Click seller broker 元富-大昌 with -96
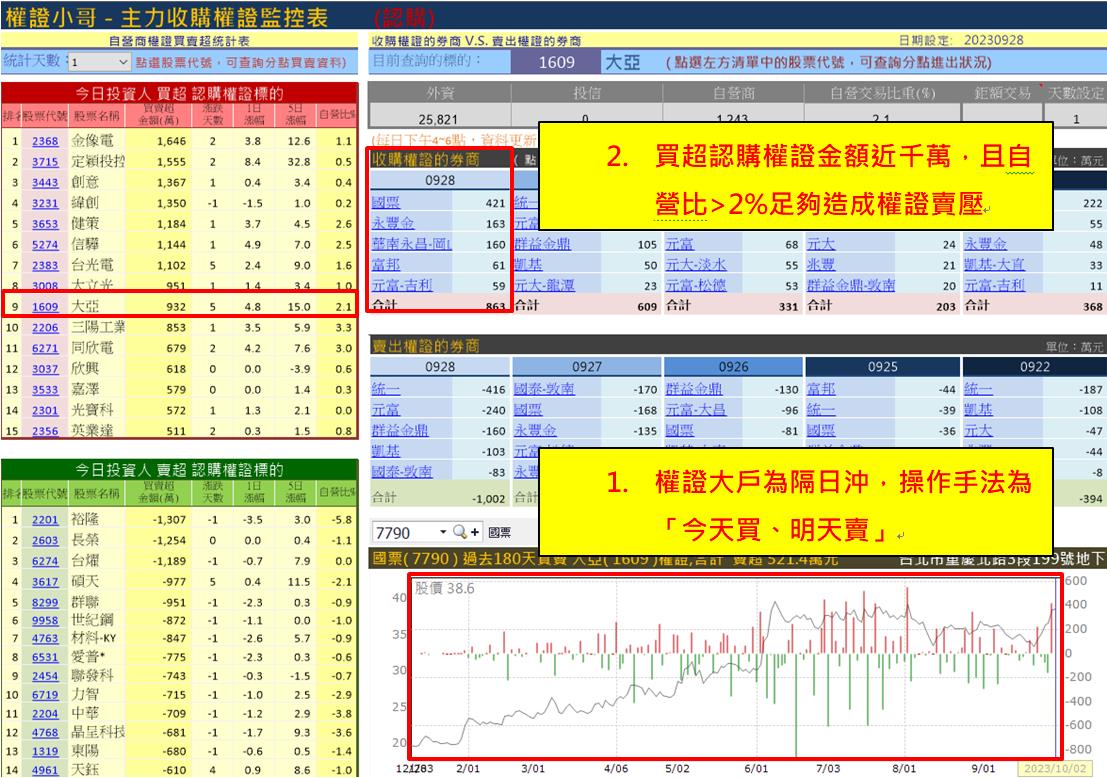 click(x=695, y=409)
